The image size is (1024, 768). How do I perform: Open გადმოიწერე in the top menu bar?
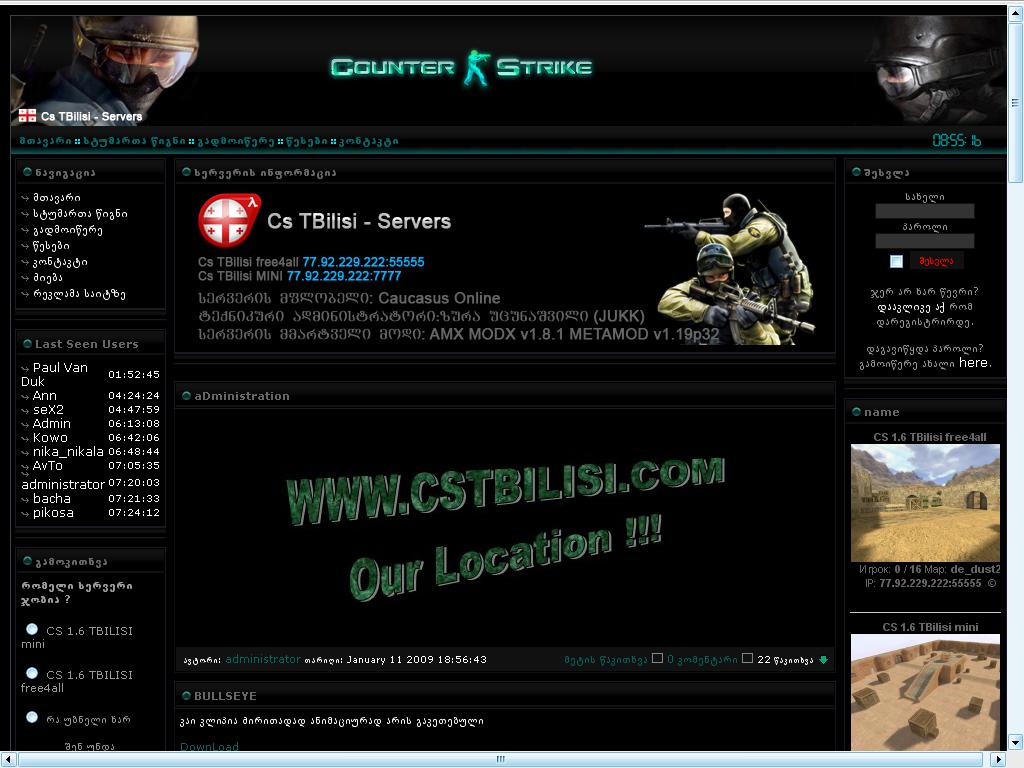[235, 141]
